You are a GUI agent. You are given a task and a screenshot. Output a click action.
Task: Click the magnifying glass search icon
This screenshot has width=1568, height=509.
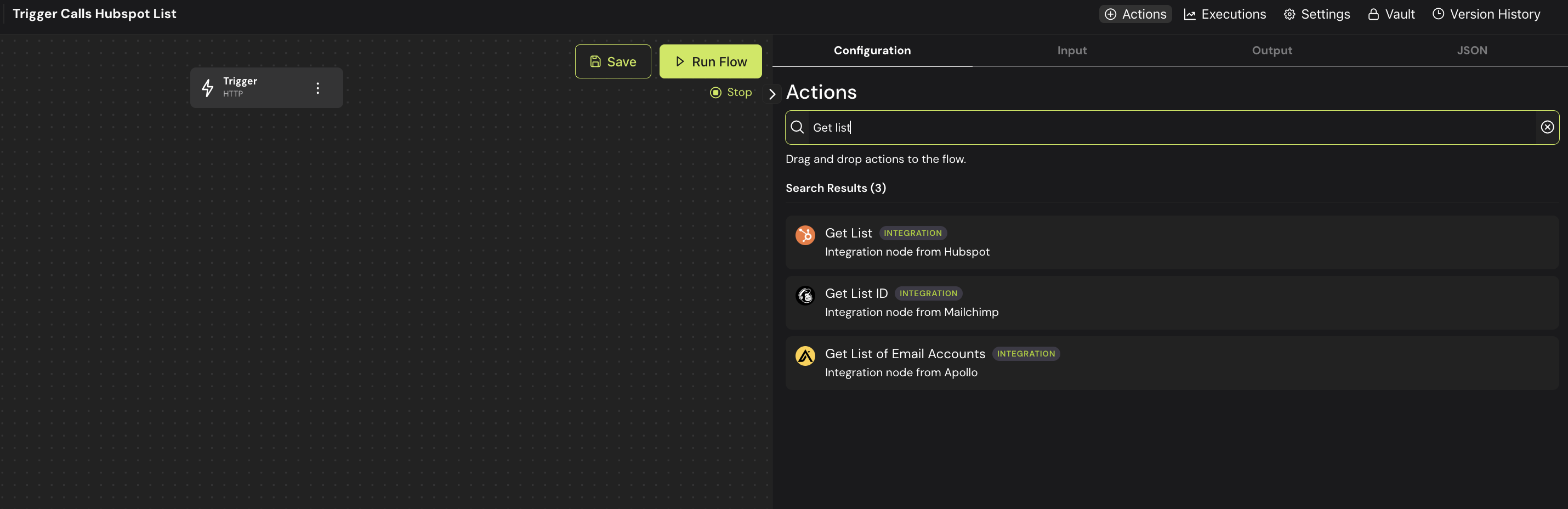pos(797,127)
